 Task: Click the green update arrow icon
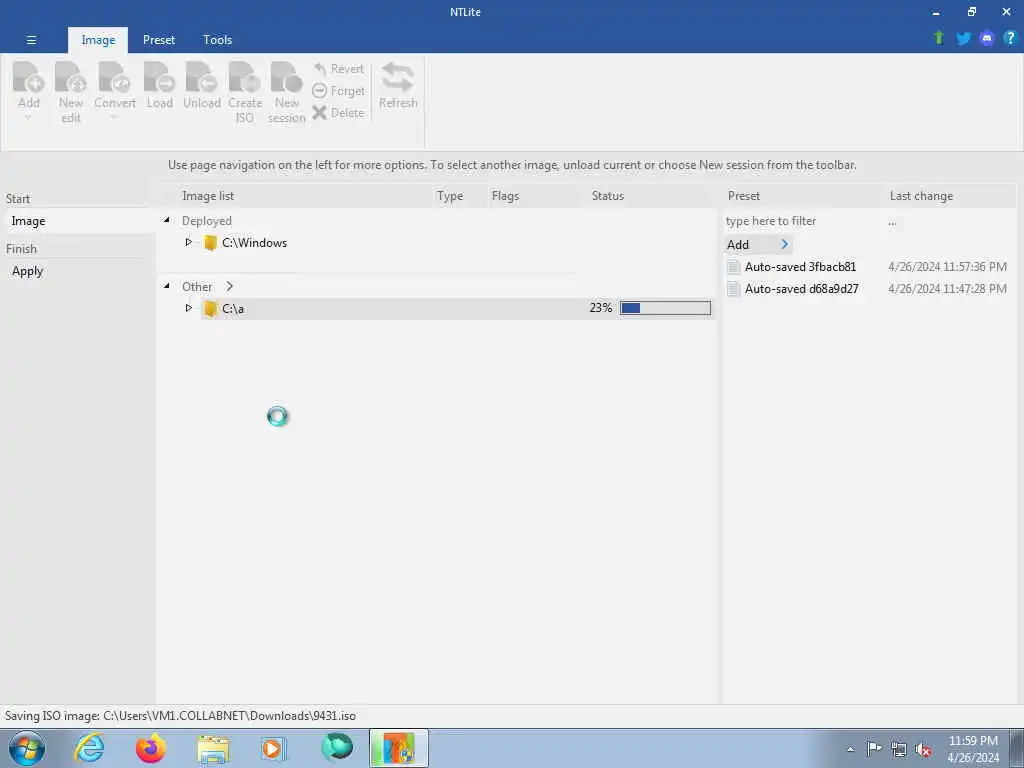(x=938, y=38)
